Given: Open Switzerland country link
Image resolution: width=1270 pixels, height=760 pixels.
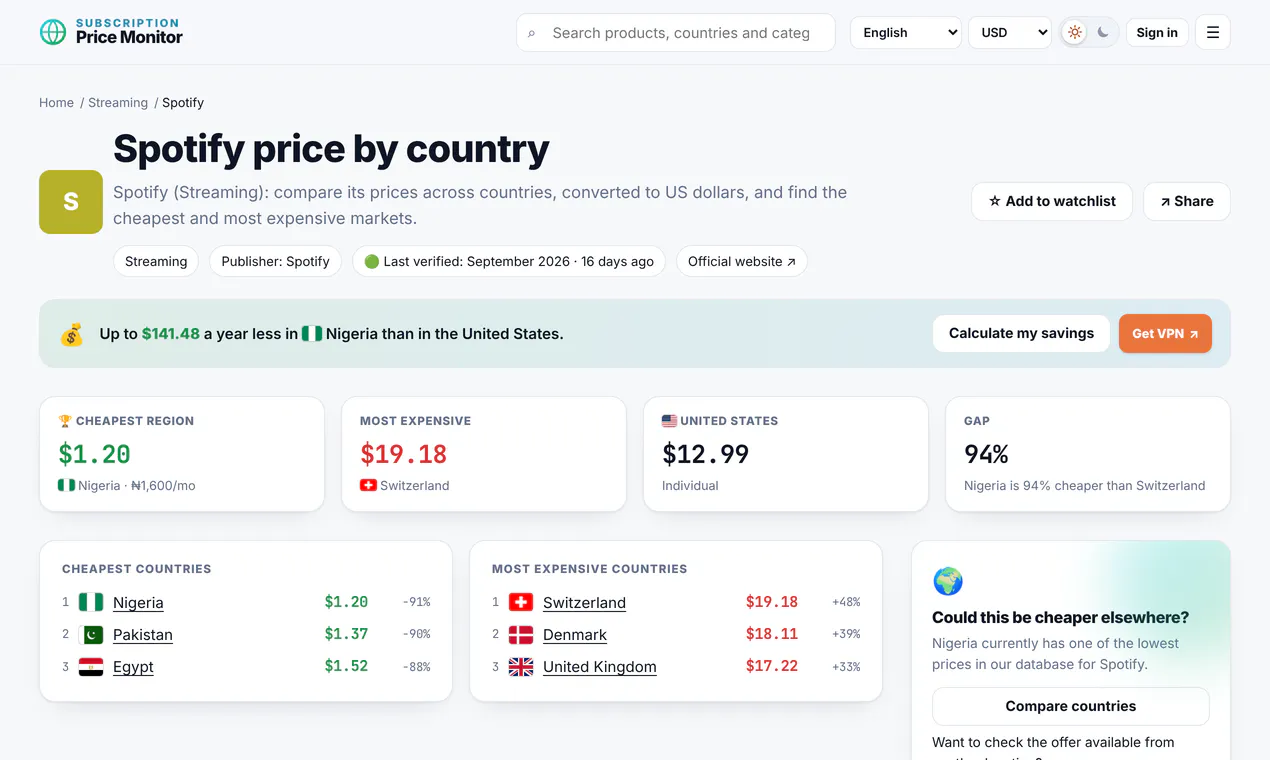Looking at the screenshot, I should point(584,602).
